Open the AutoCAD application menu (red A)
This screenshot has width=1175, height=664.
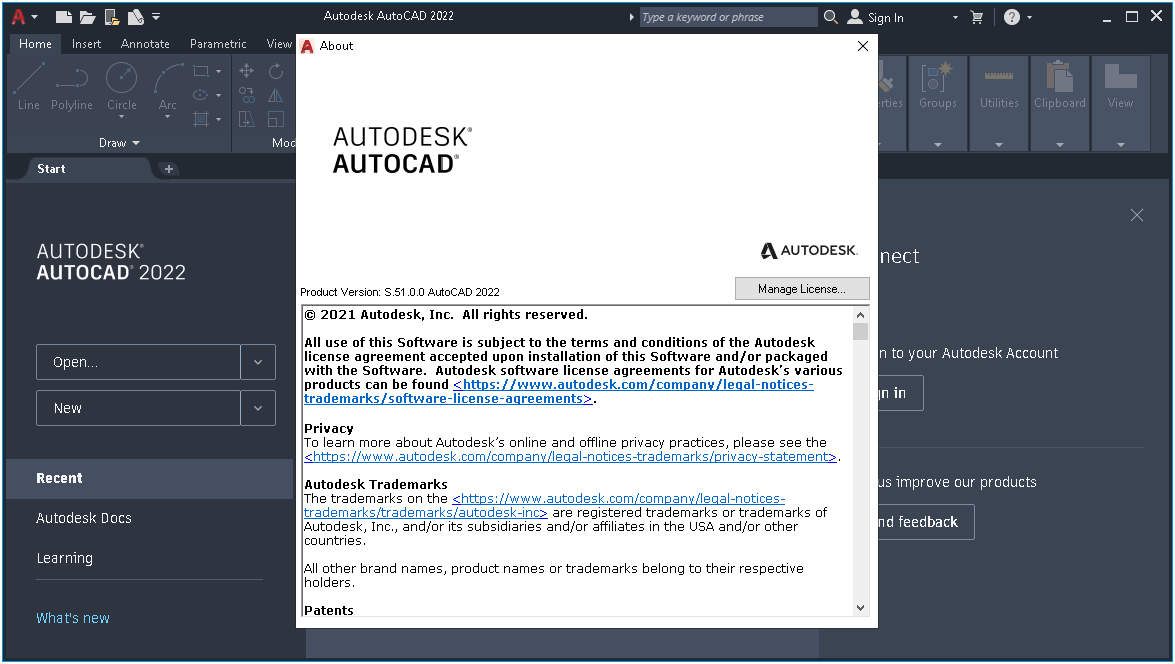[x=19, y=16]
